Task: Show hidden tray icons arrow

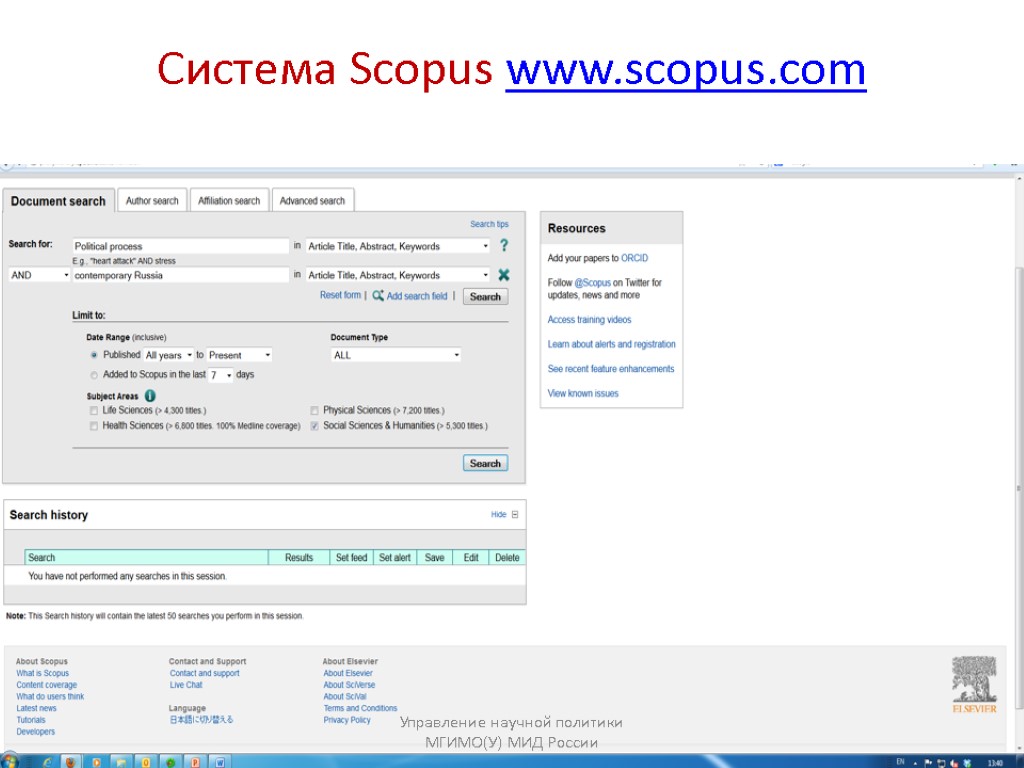Action: pyautogui.click(x=915, y=763)
